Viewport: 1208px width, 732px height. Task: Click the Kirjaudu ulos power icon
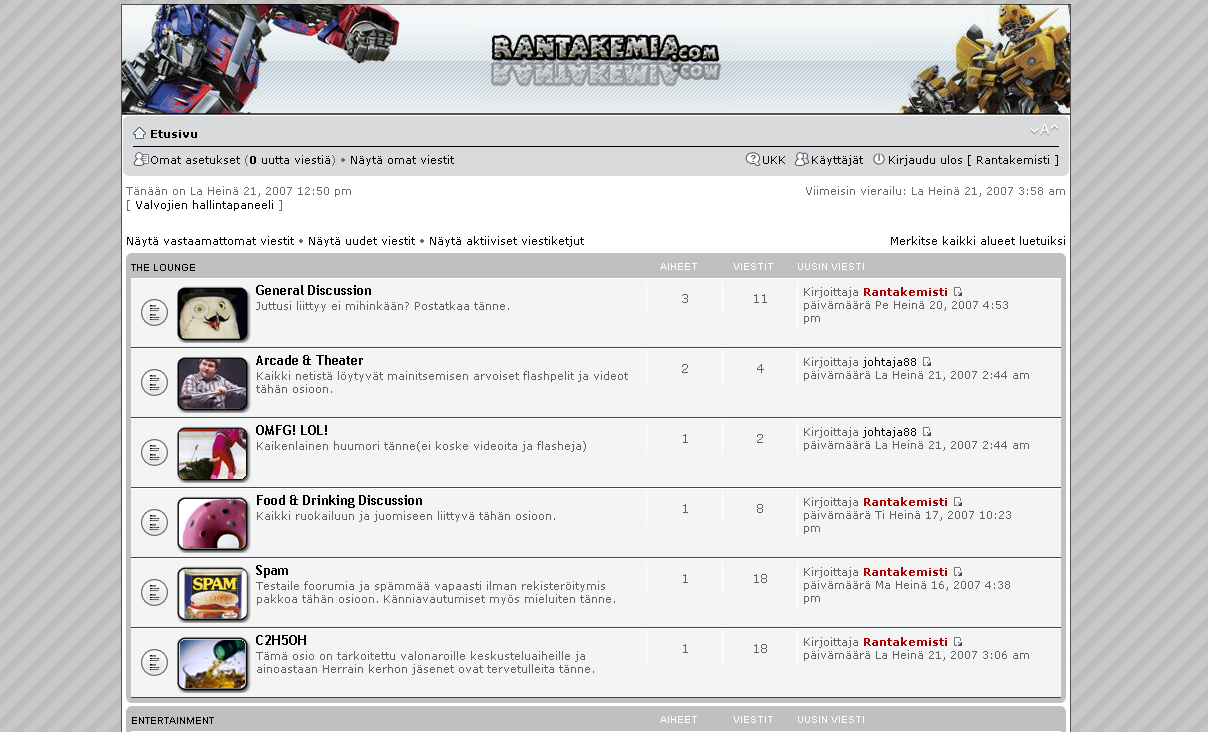pyautogui.click(x=879, y=160)
